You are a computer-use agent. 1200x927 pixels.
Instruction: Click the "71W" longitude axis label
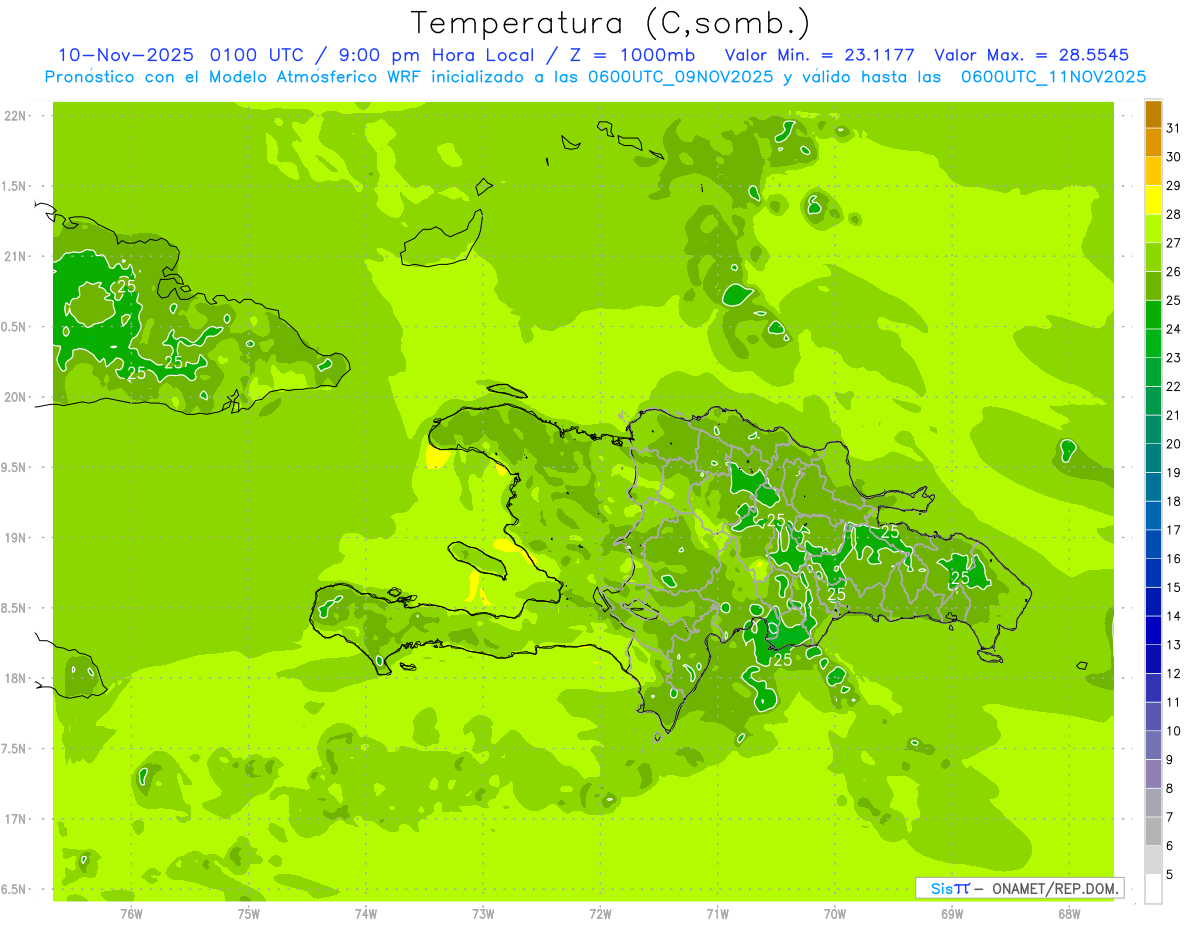click(717, 913)
